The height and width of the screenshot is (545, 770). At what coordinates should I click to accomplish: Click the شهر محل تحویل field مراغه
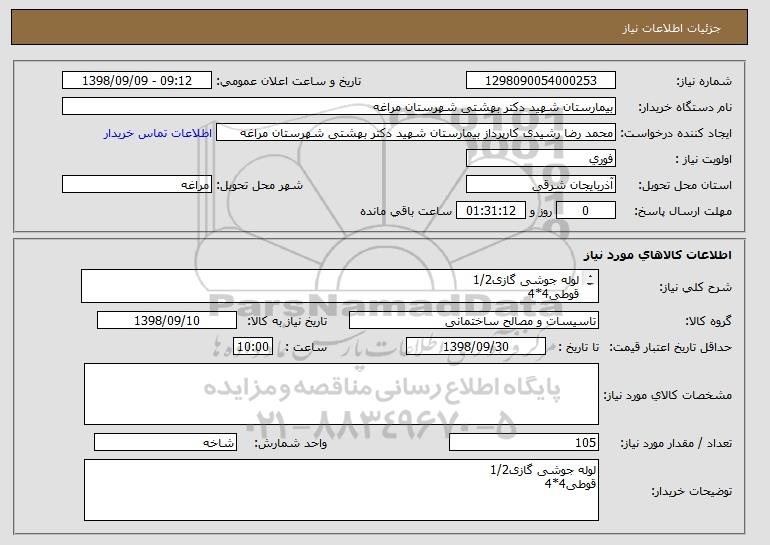point(137,185)
